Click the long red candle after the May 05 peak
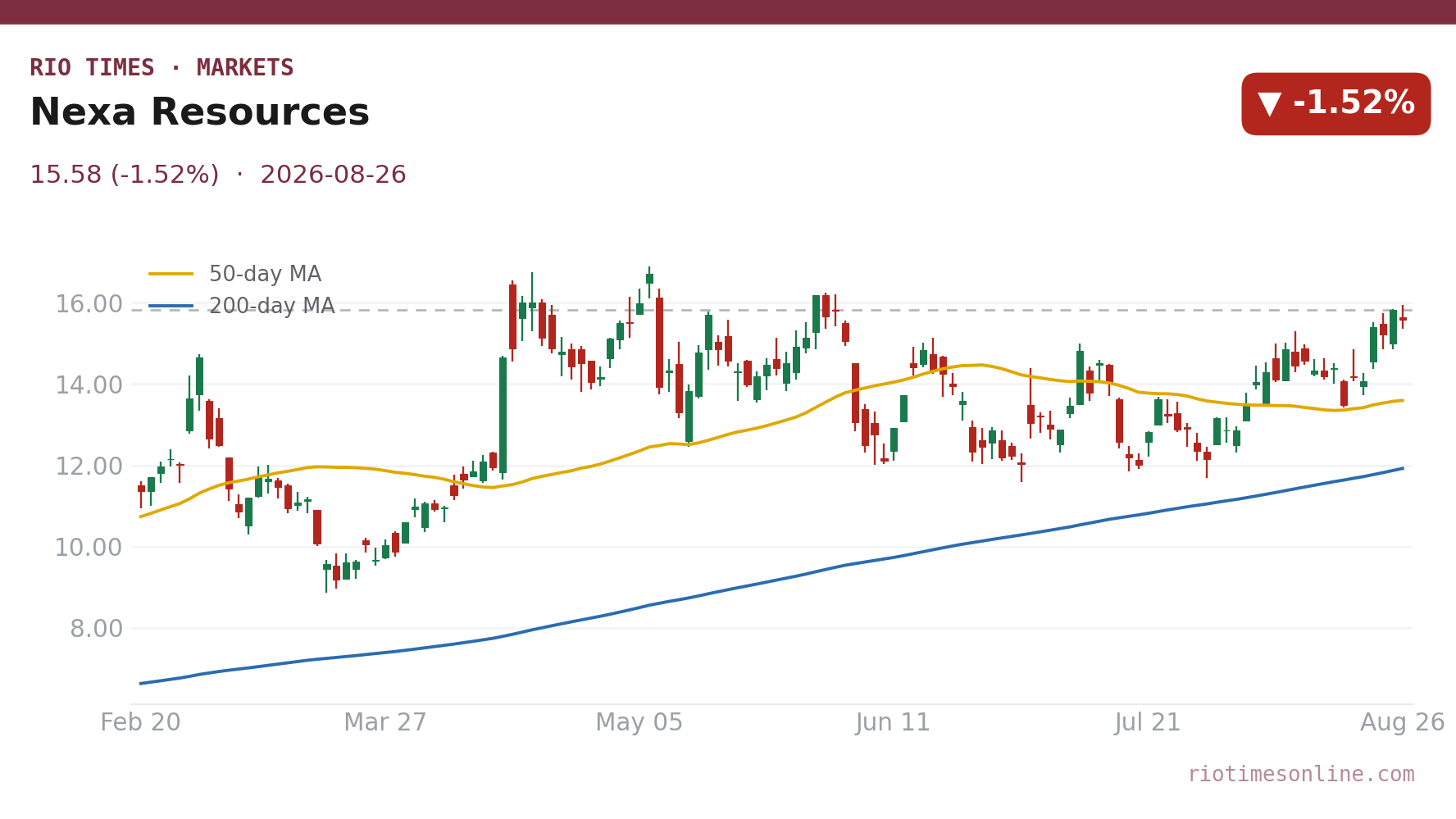This screenshot has width=1456, height=819. pyautogui.click(x=659, y=342)
